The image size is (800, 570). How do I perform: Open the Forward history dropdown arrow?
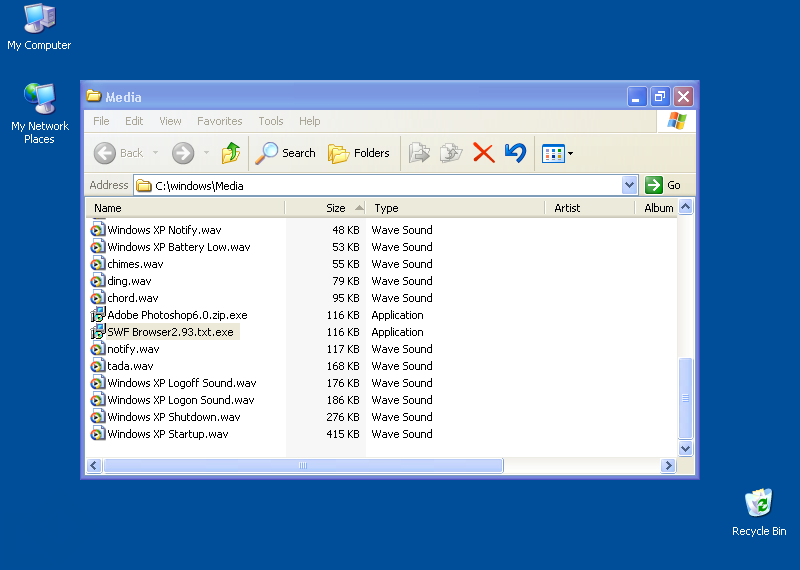[206, 153]
